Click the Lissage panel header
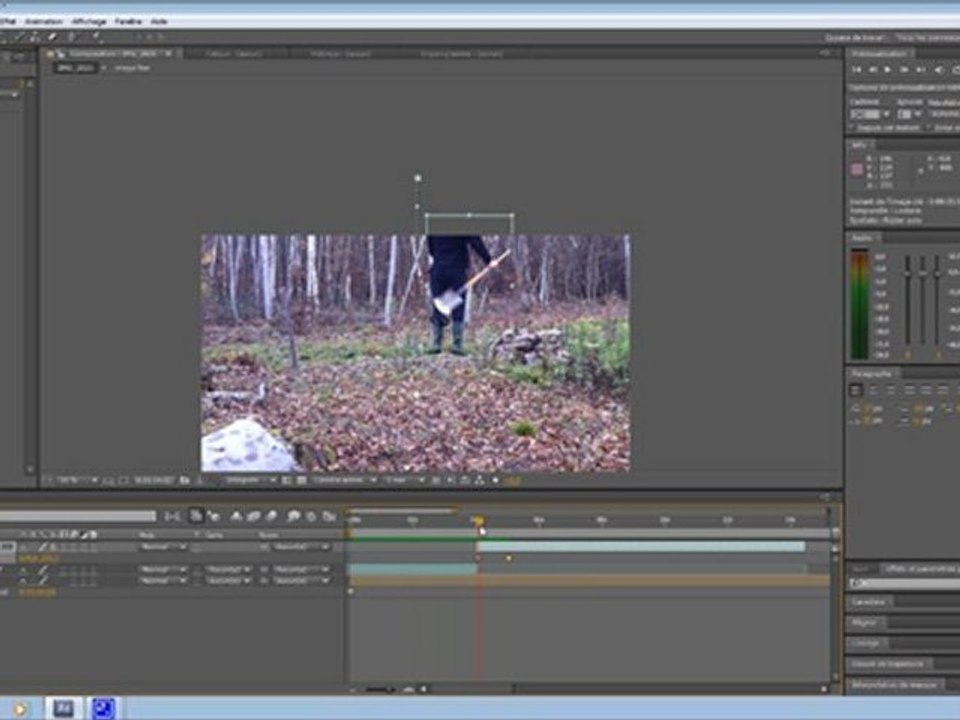Viewport: 960px width, 720px height. tap(865, 643)
